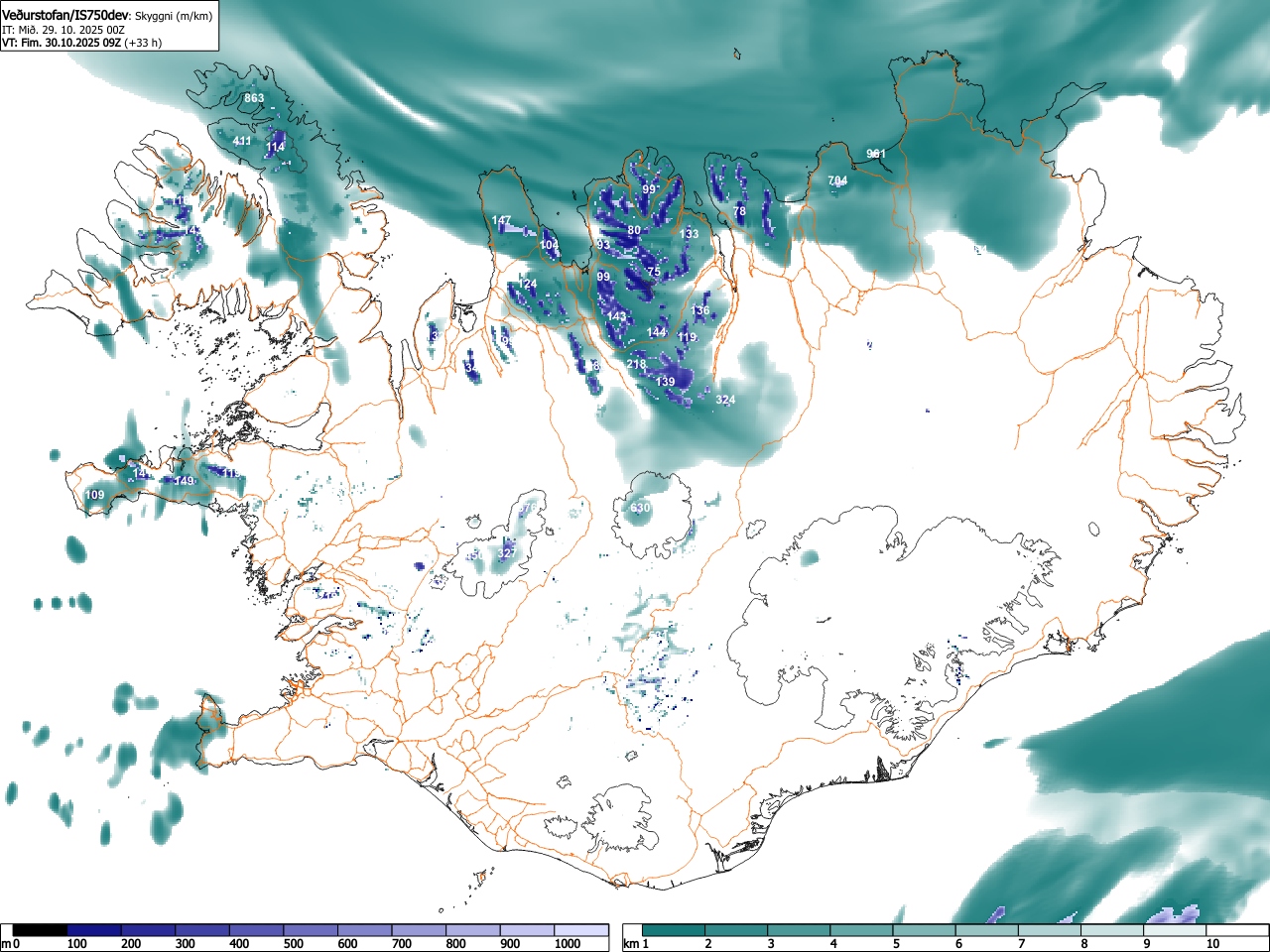Click the 75 visibility value on the map

pos(653,272)
